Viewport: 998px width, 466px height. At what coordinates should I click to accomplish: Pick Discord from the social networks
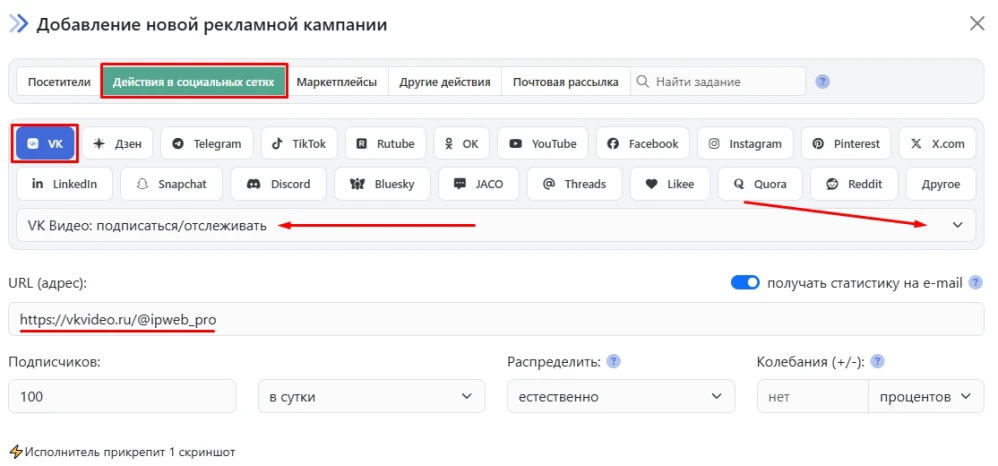pyautogui.click(x=279, y=184)
